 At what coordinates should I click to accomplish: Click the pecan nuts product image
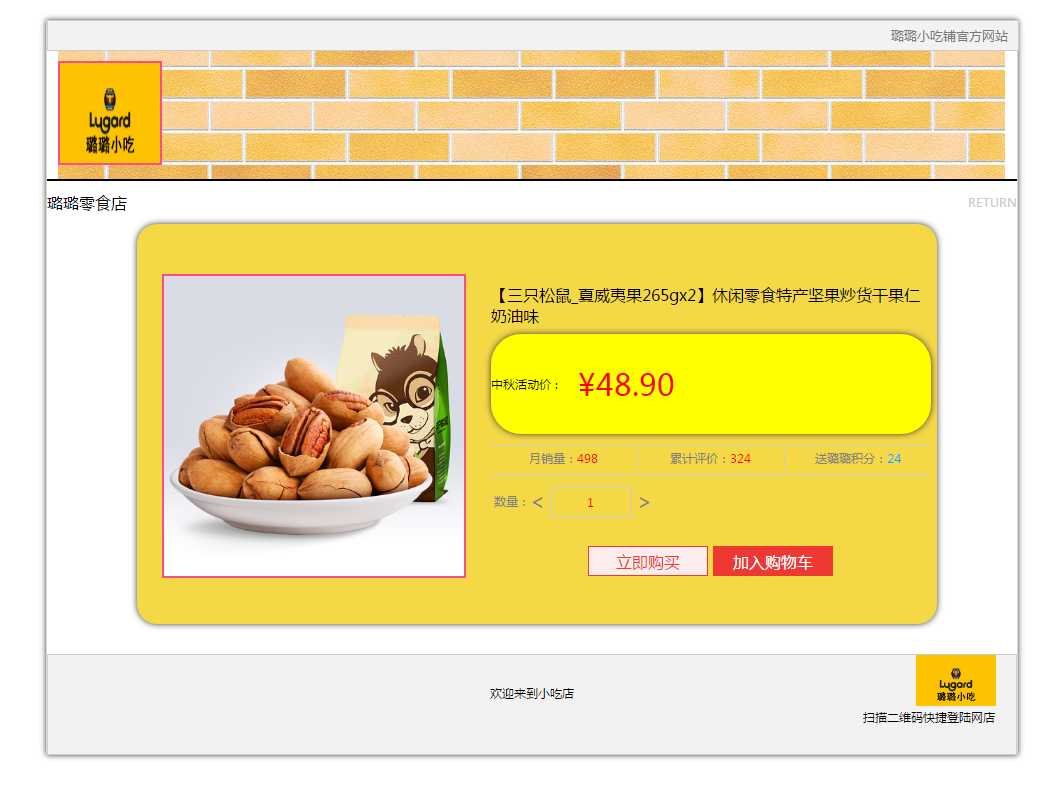(314, 426)
